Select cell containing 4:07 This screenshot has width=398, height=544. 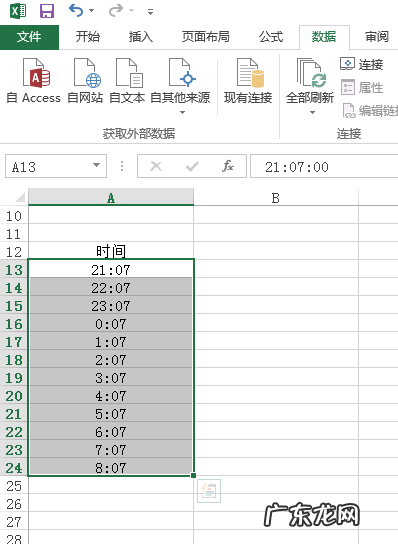click(x=111, y=396)
